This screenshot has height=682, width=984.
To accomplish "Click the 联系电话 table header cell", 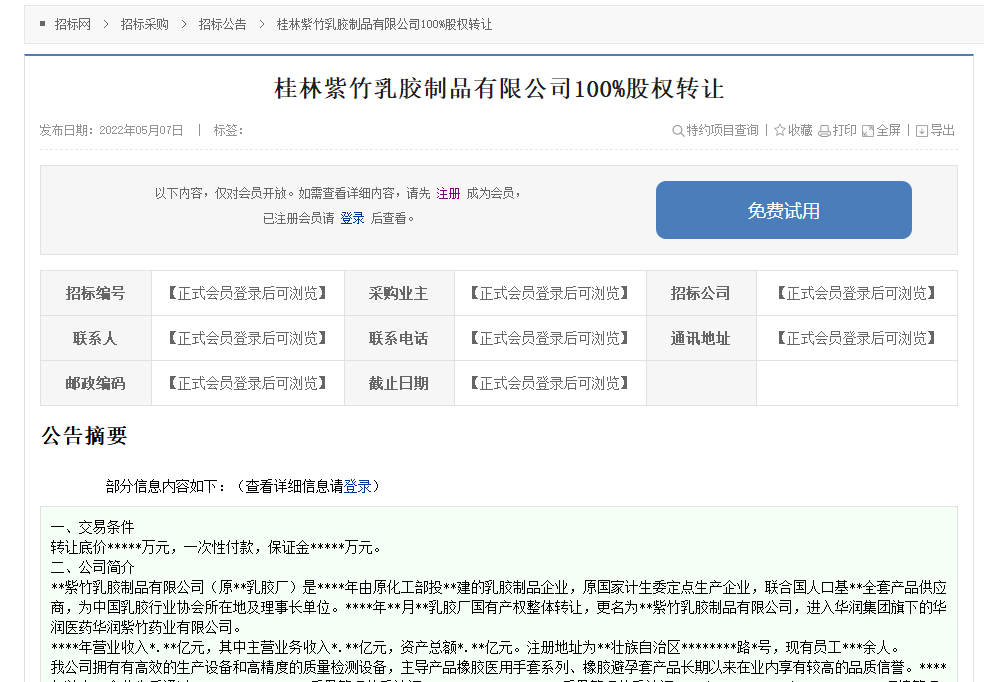I will pos(399,338).
